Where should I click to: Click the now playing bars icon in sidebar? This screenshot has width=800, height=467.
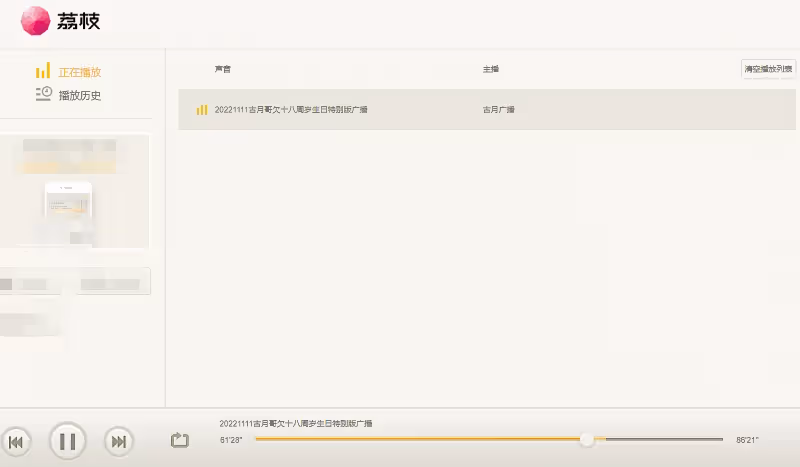coord(43,70)
